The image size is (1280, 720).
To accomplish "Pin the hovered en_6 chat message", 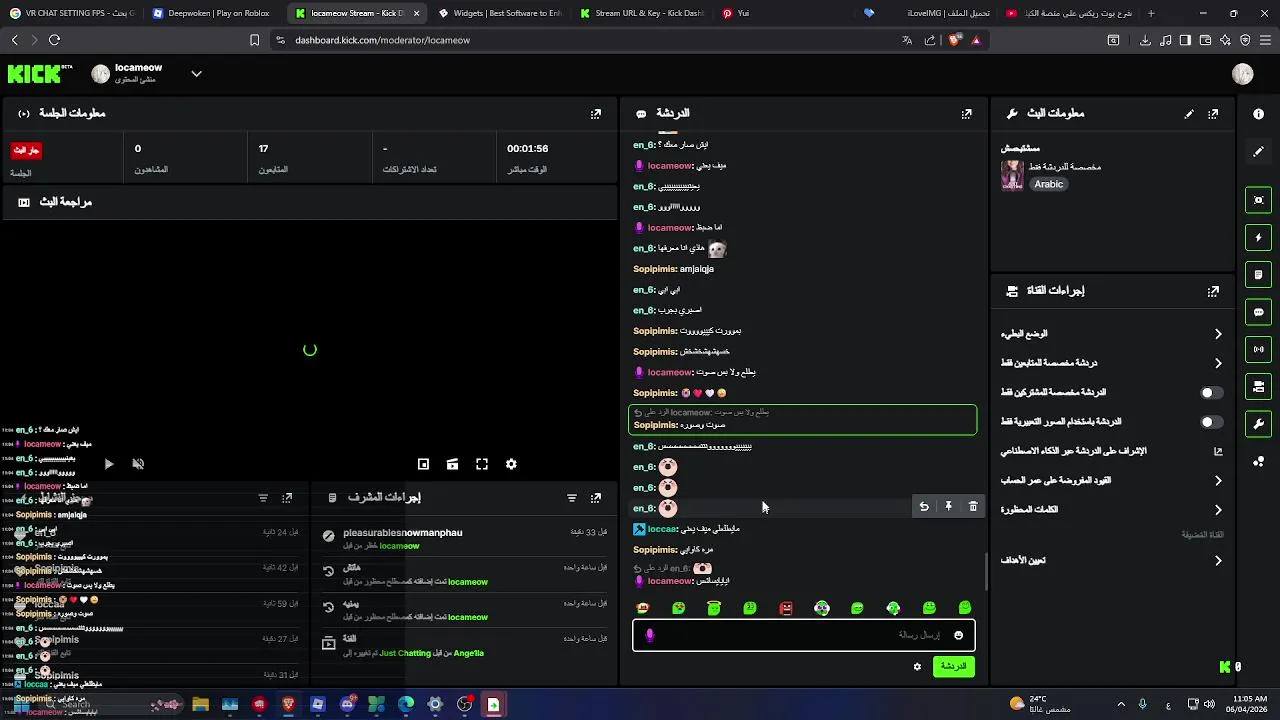I will (x=949, y=507).
